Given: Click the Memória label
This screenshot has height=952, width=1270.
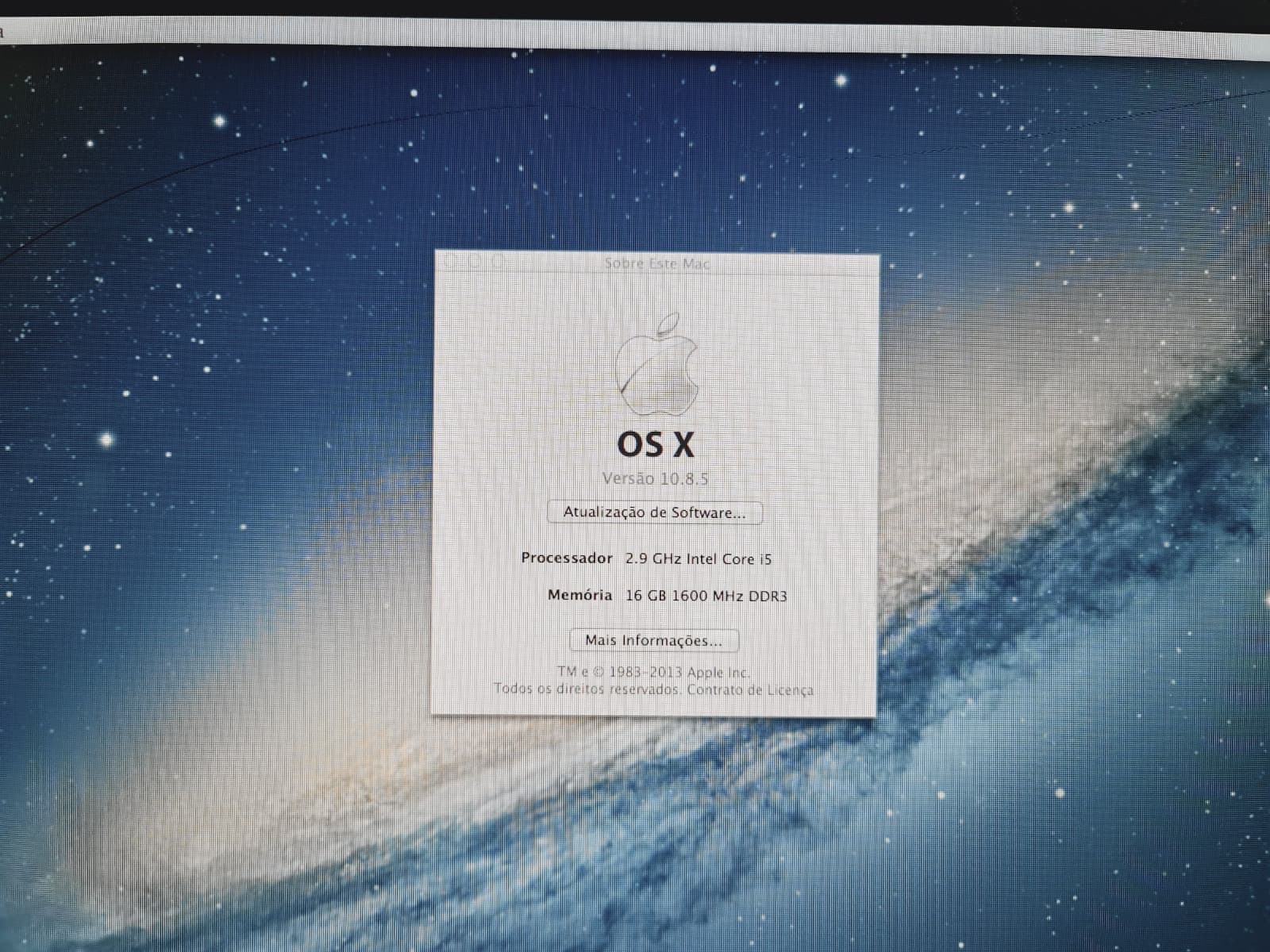Looking at the screenshot, I should pos(580,594).
